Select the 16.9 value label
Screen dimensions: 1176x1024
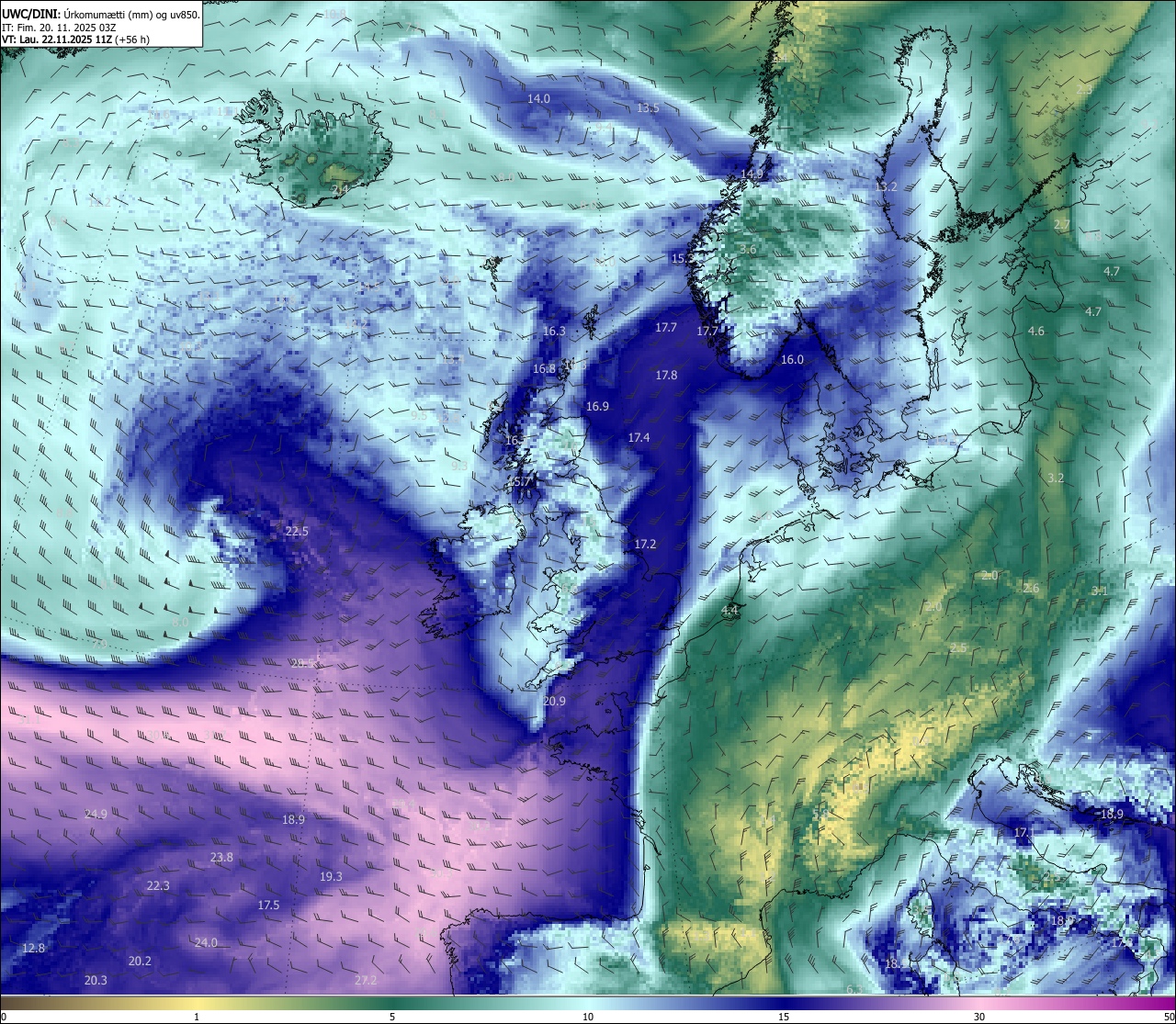597,406
